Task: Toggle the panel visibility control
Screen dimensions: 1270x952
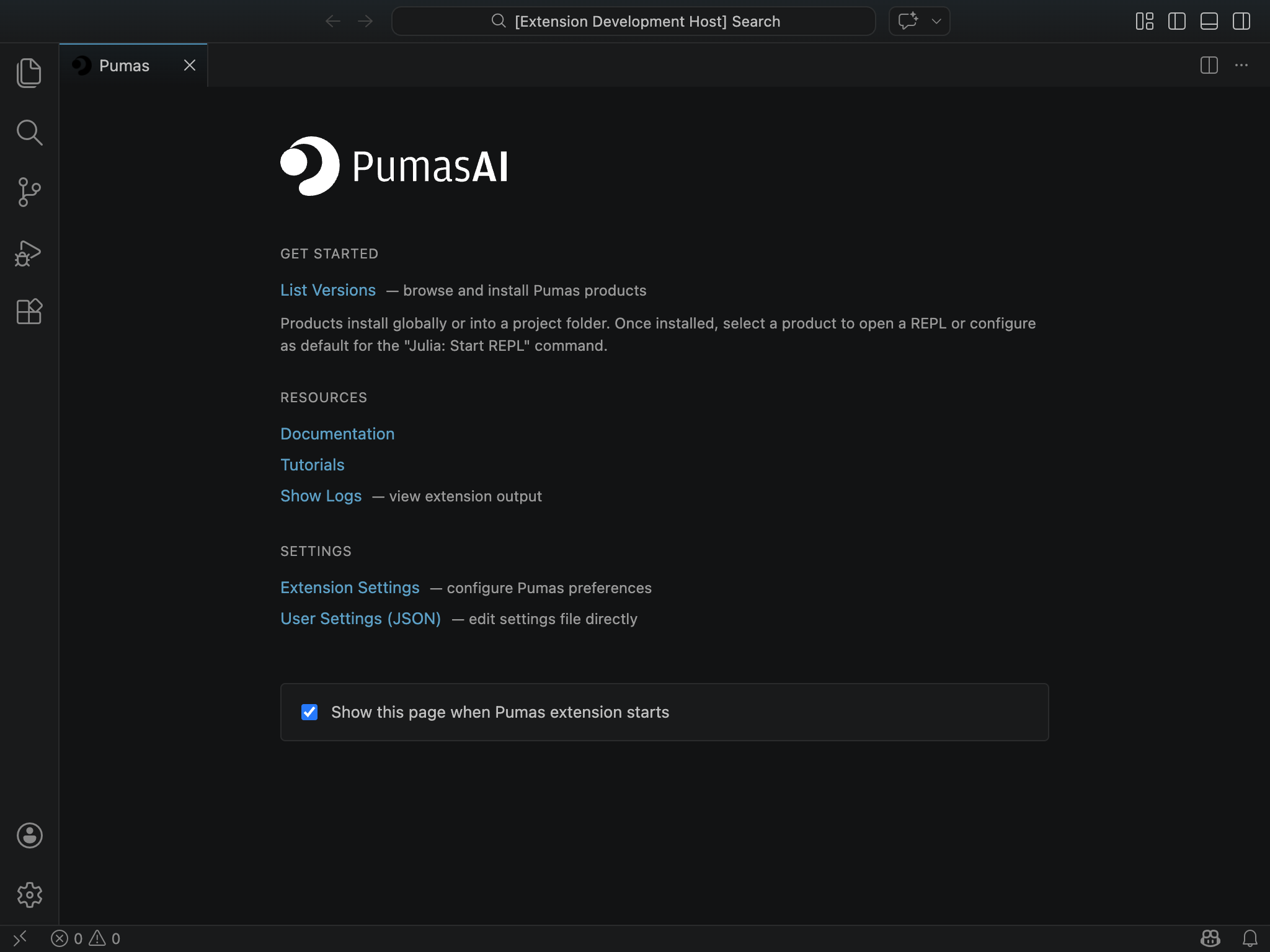Action: click(1209, 20)
